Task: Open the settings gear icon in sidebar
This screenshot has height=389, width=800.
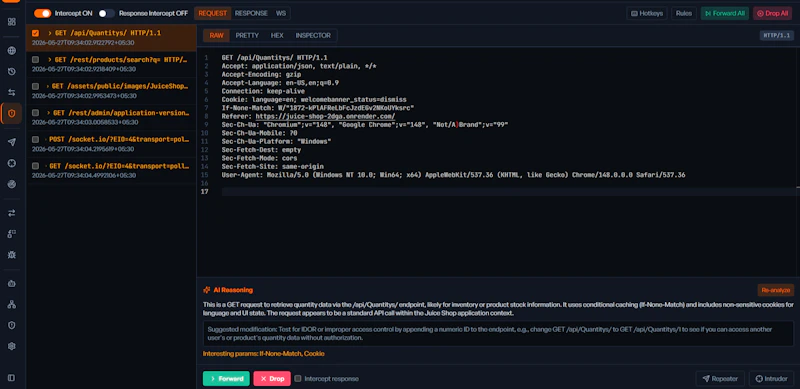Action: click(x=11, y=346)
